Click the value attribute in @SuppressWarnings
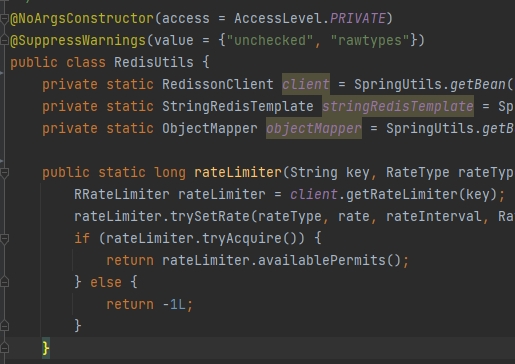The width and height of the screenshot is (515, 364). (174, 40)
